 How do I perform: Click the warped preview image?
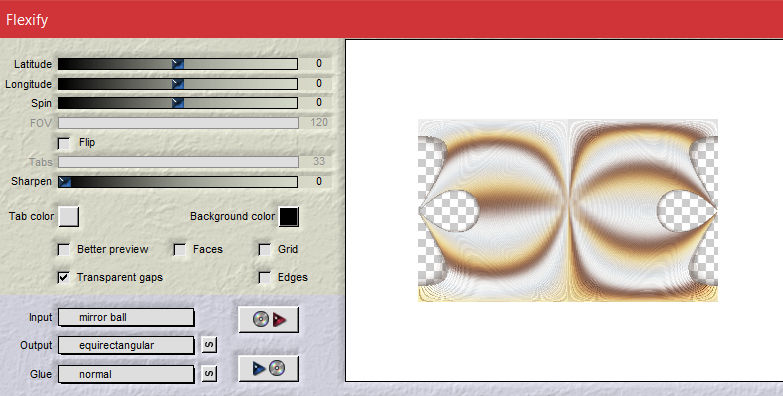point(568,210)
